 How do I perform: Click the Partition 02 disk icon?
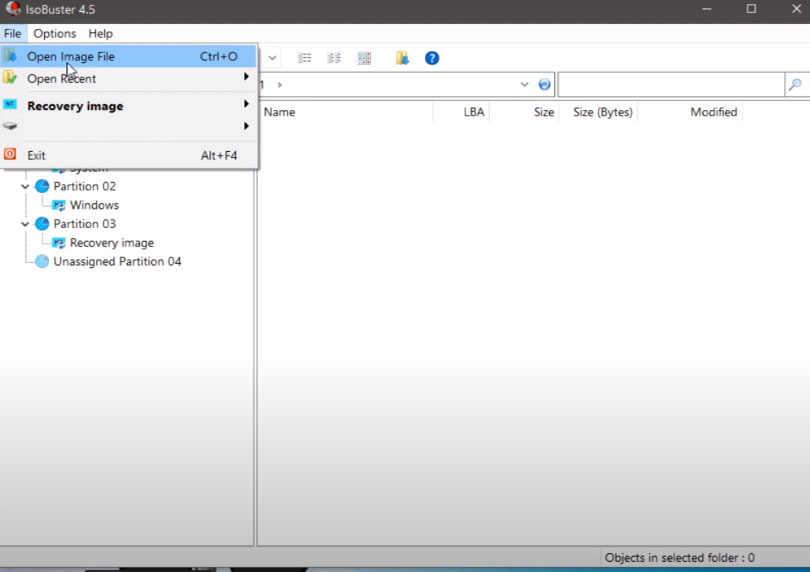[x=42, y=187]
